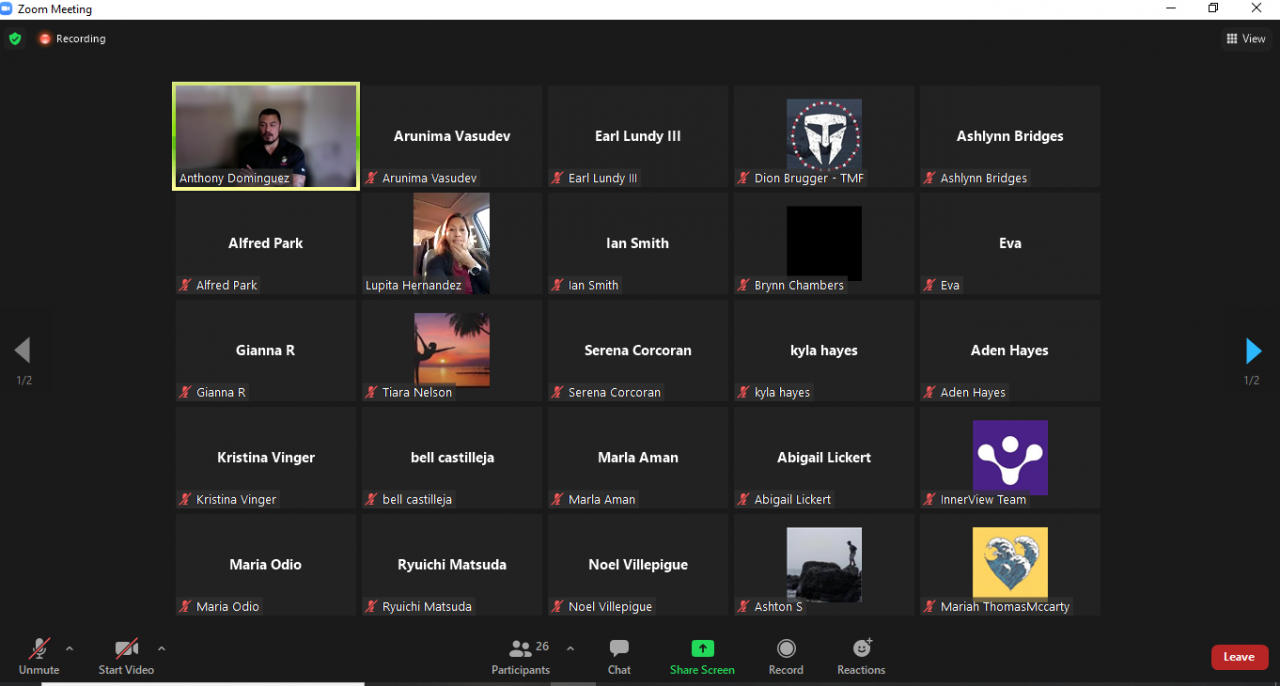Click the large Ashlynn Bridges name
Image resolution: width=1280 pixels, height=686 pixels.
1010,136
